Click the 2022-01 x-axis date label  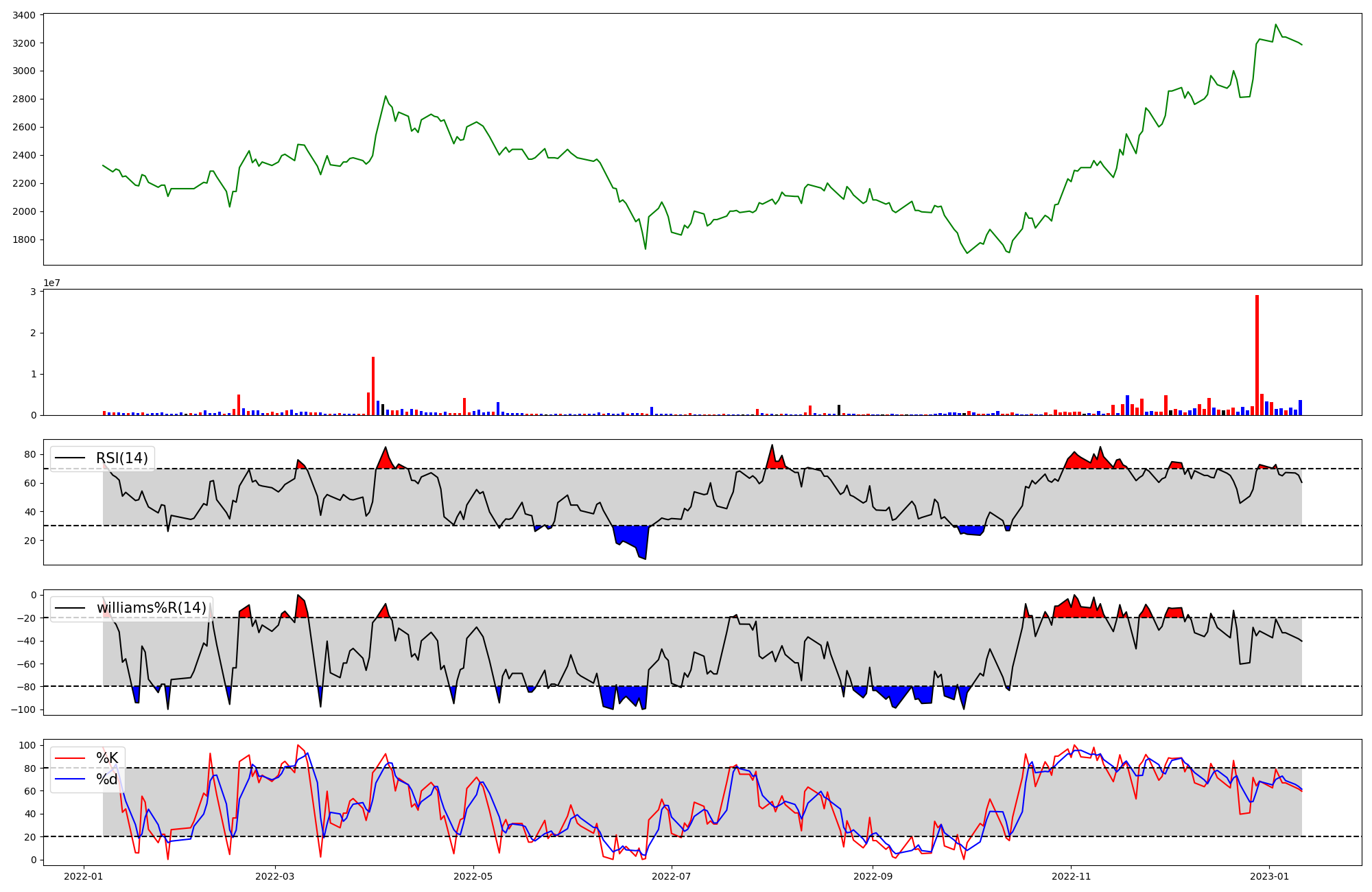click(84, 876)
